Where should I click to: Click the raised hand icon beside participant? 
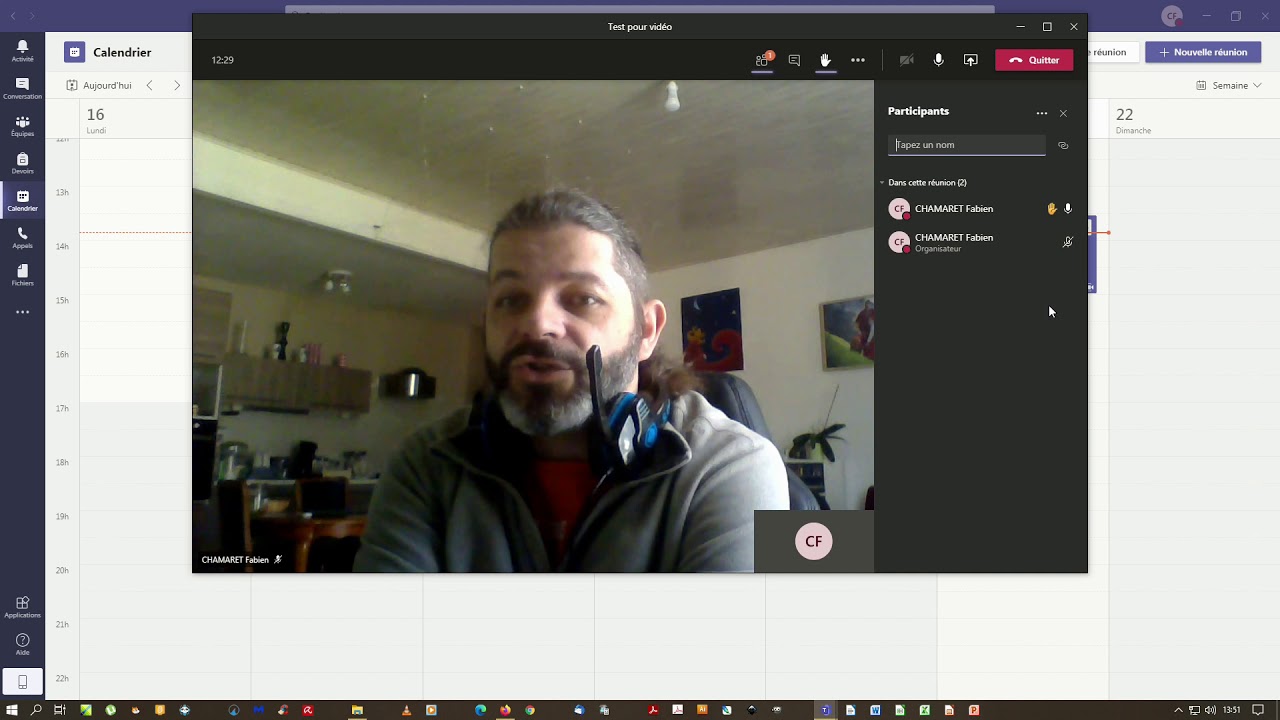[x=1051, y=209]
